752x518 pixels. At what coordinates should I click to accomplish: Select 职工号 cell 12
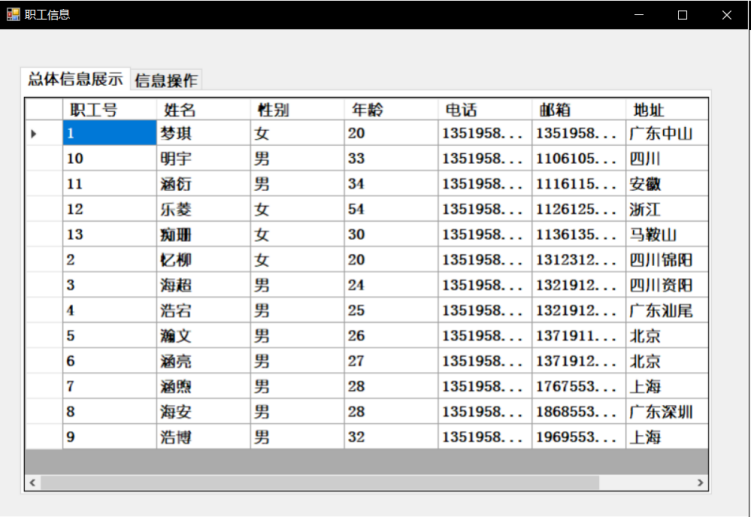(x=109, y=209)
